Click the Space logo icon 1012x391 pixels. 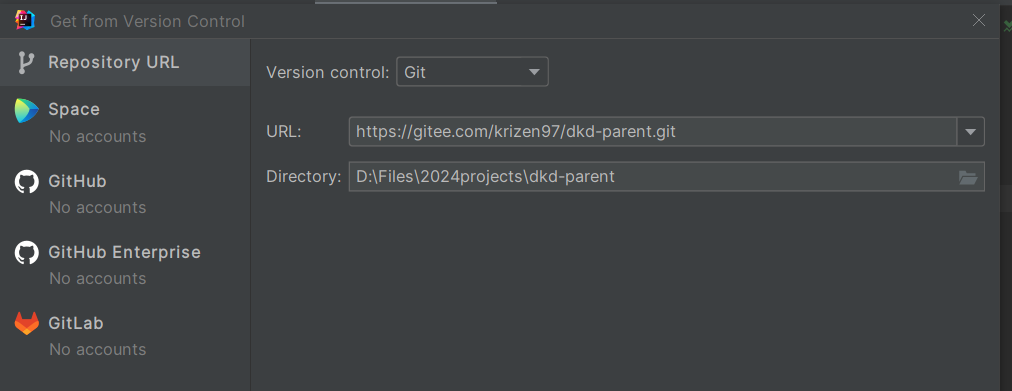coord(26,110)
